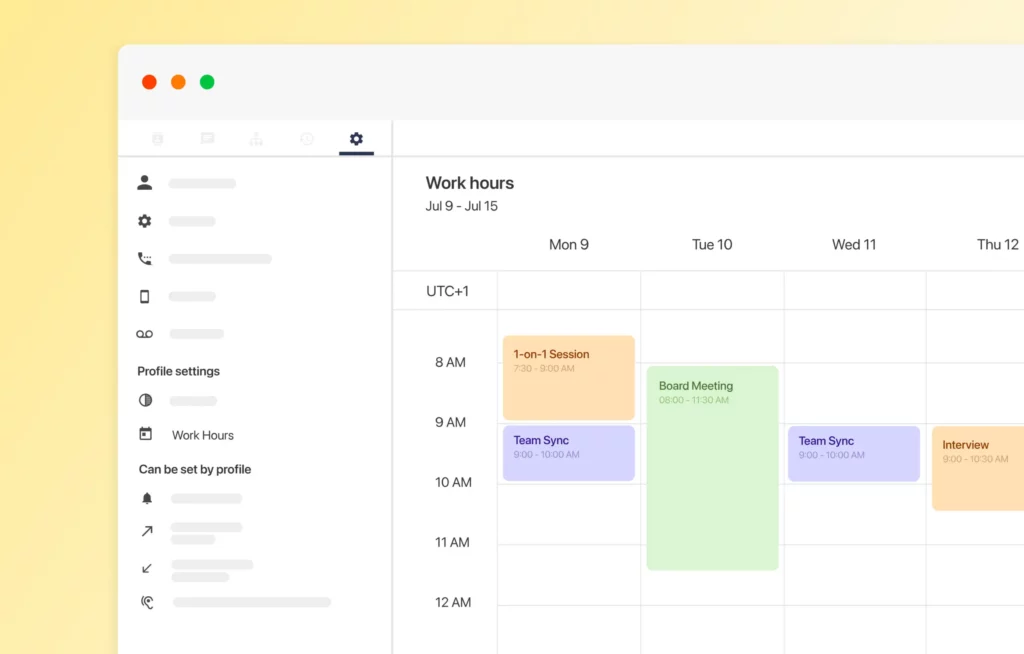The width and height of the screenshot is (1024, 654).
Task: Open the 1-on-1 Session event
Action: tap(568, 377)
